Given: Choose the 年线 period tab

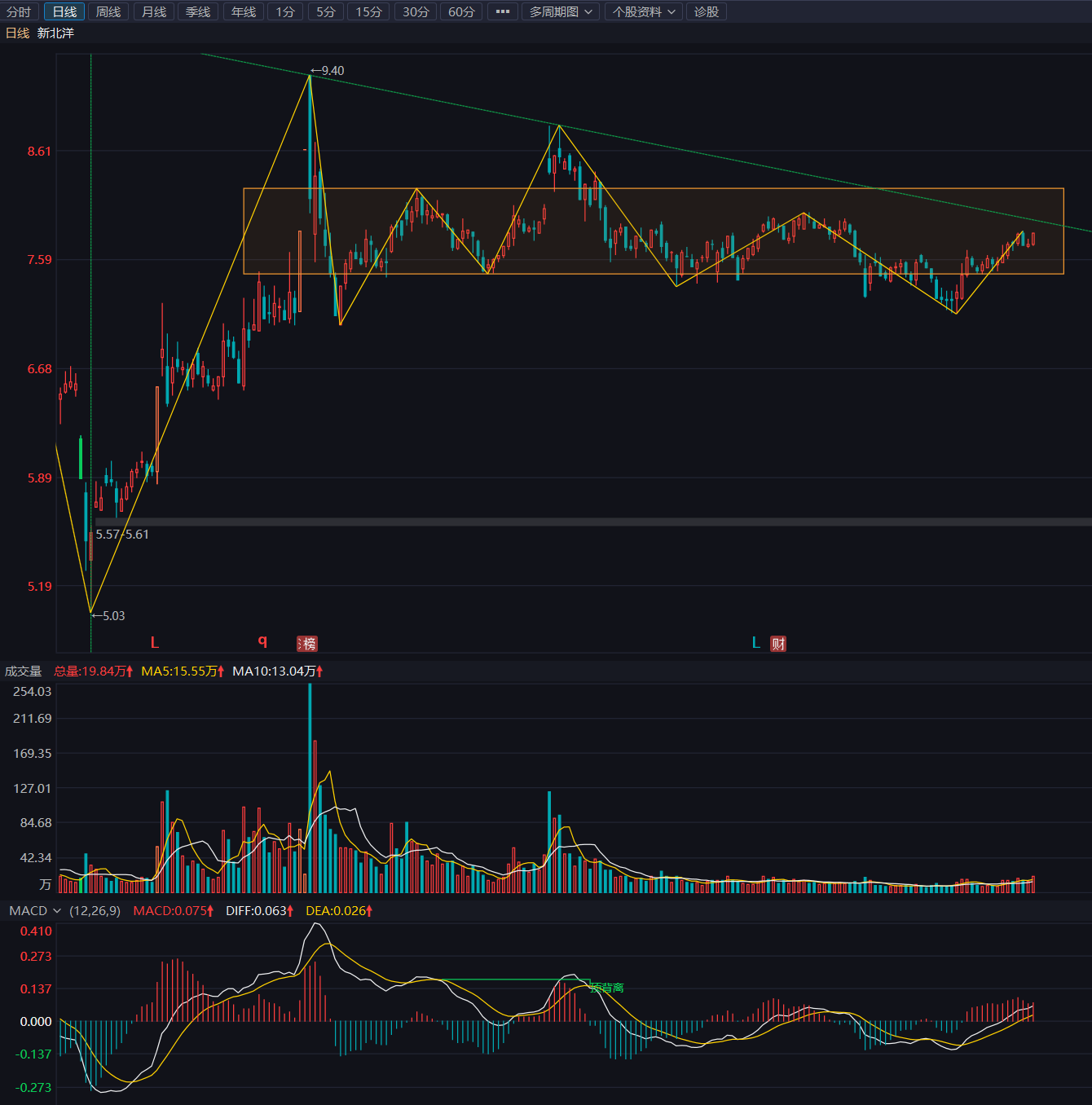Looking at the screenshot, I should [244, 11].
